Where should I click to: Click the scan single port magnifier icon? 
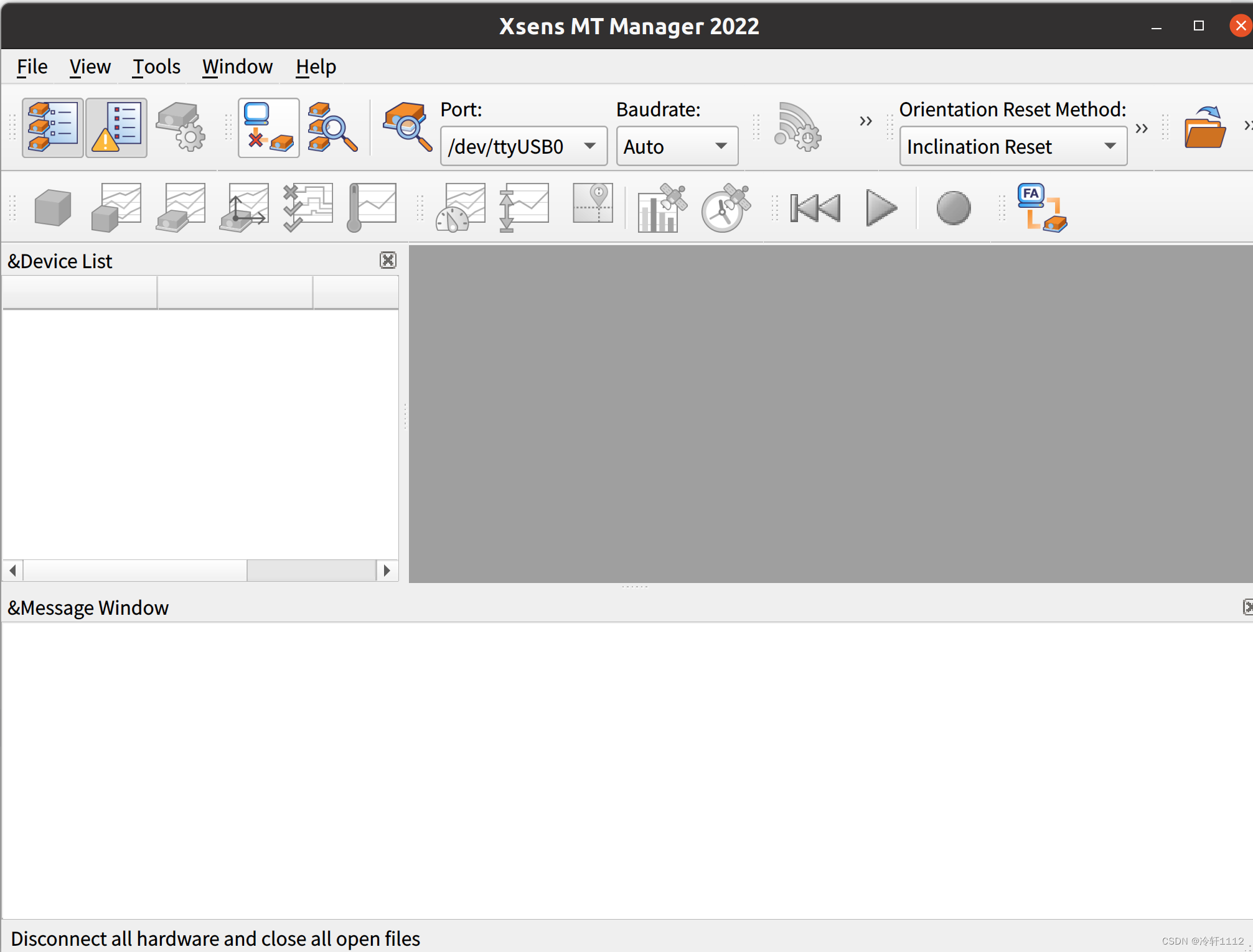407,128
